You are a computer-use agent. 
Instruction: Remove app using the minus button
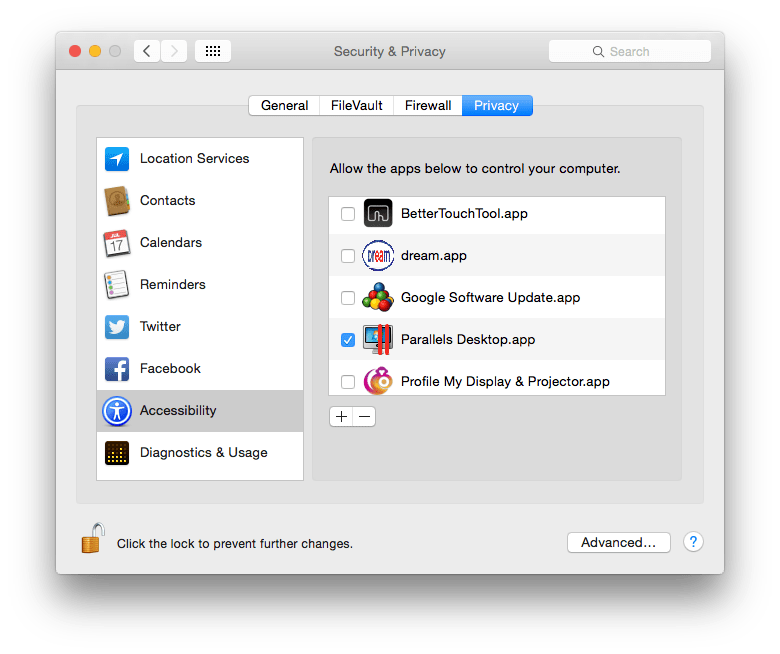364,417
